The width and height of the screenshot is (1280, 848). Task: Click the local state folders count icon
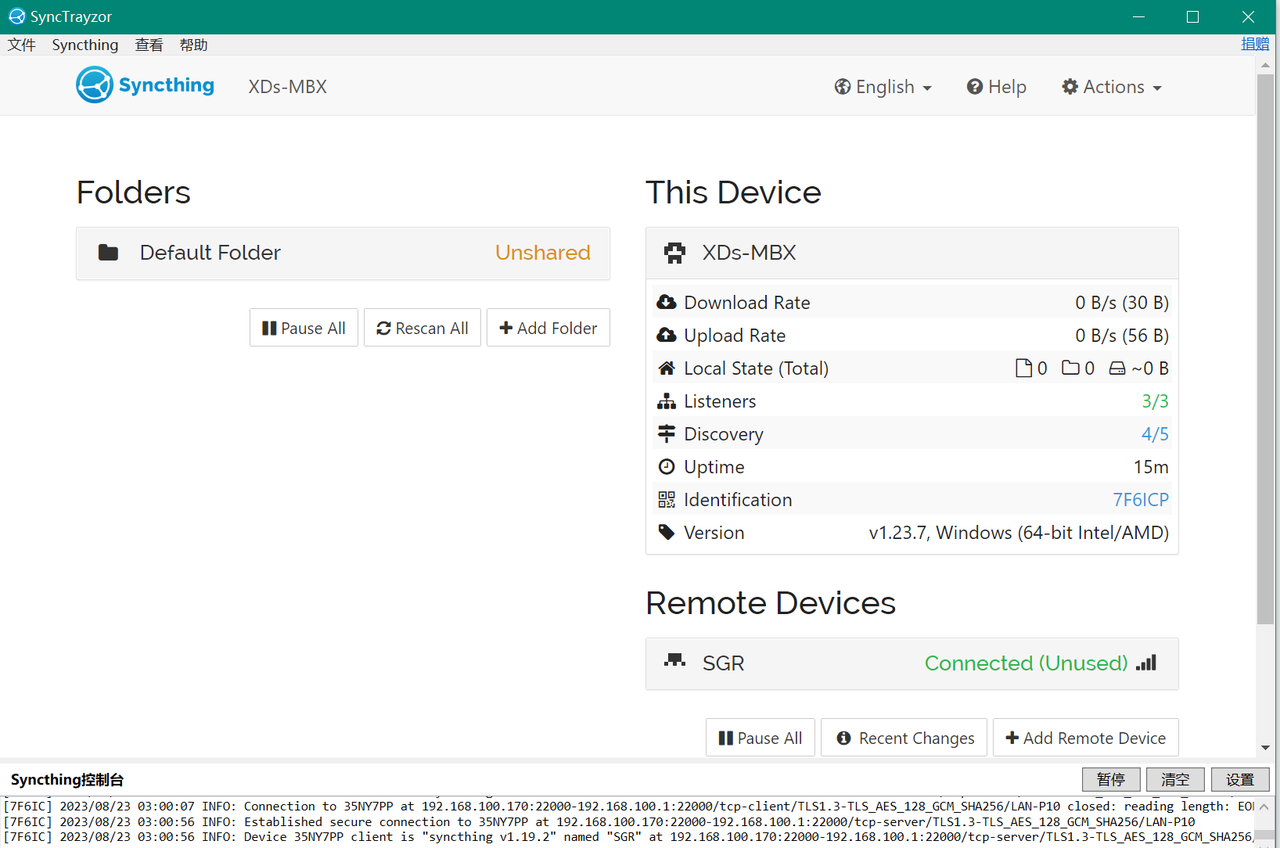point(1071,368)
